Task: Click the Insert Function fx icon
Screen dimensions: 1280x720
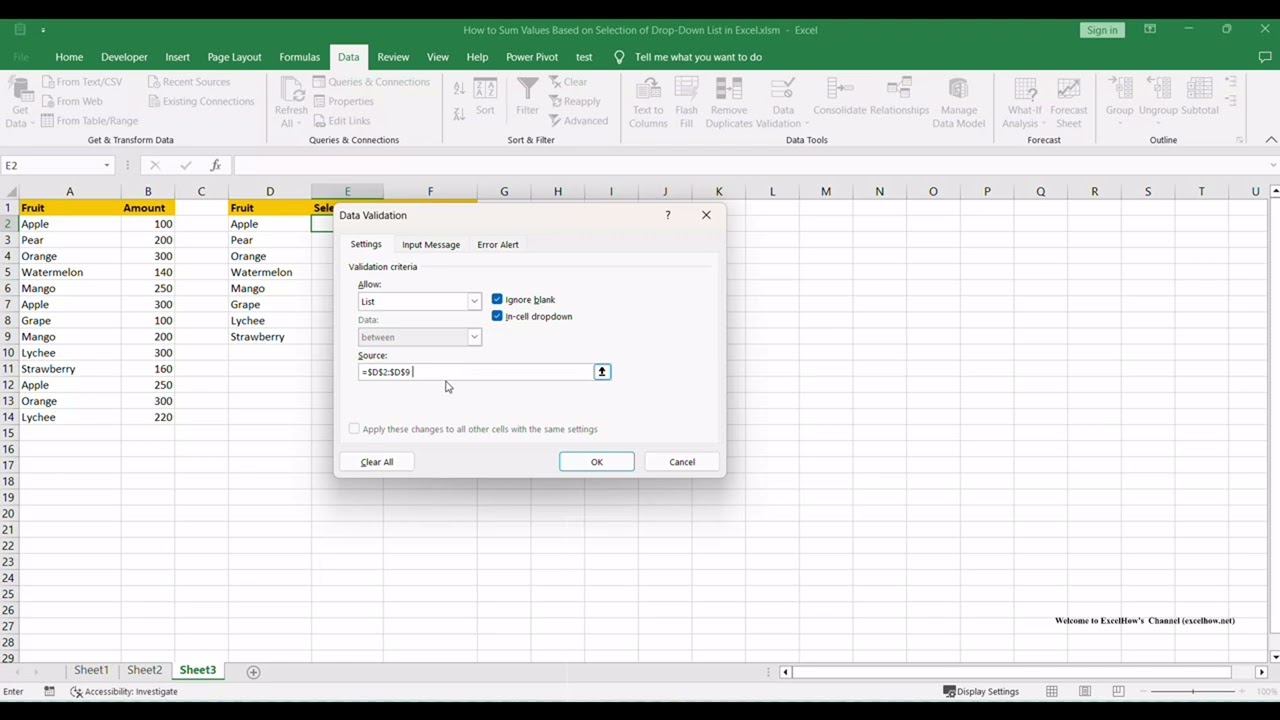Action: tap(215, 165)
